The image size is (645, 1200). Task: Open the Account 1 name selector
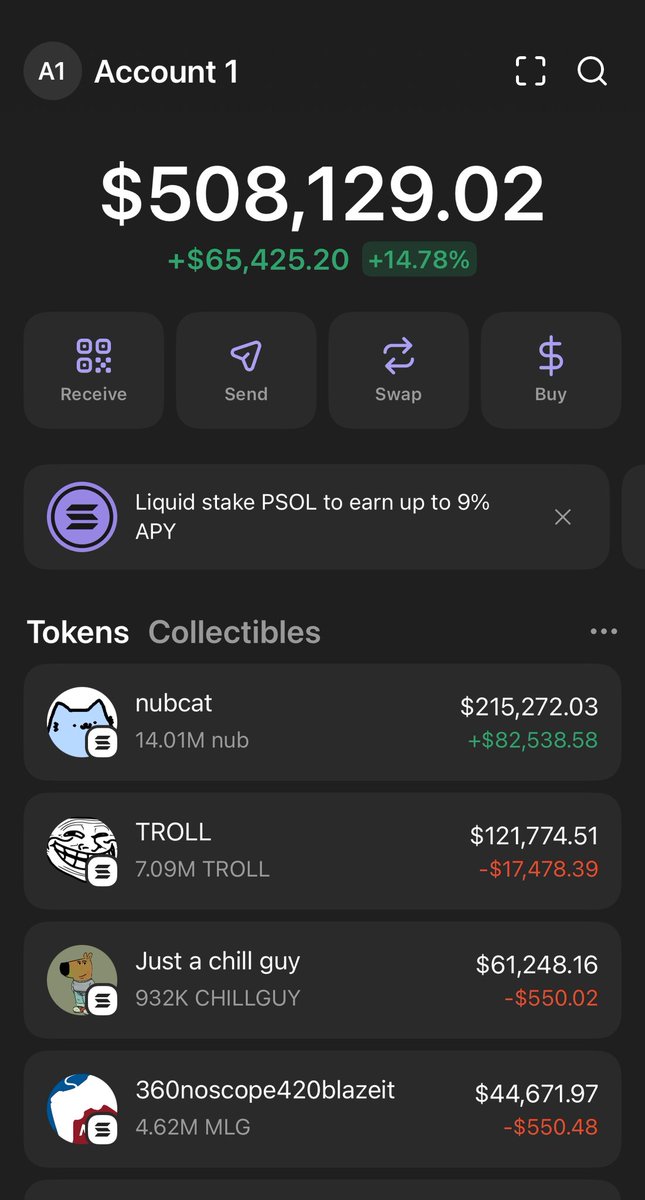(166, 72)
